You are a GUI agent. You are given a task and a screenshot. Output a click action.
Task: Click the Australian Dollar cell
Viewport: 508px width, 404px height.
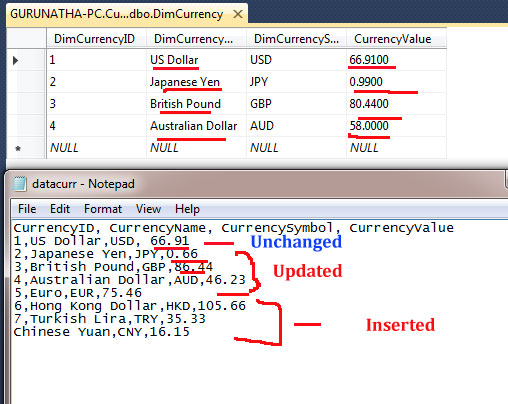196,126
